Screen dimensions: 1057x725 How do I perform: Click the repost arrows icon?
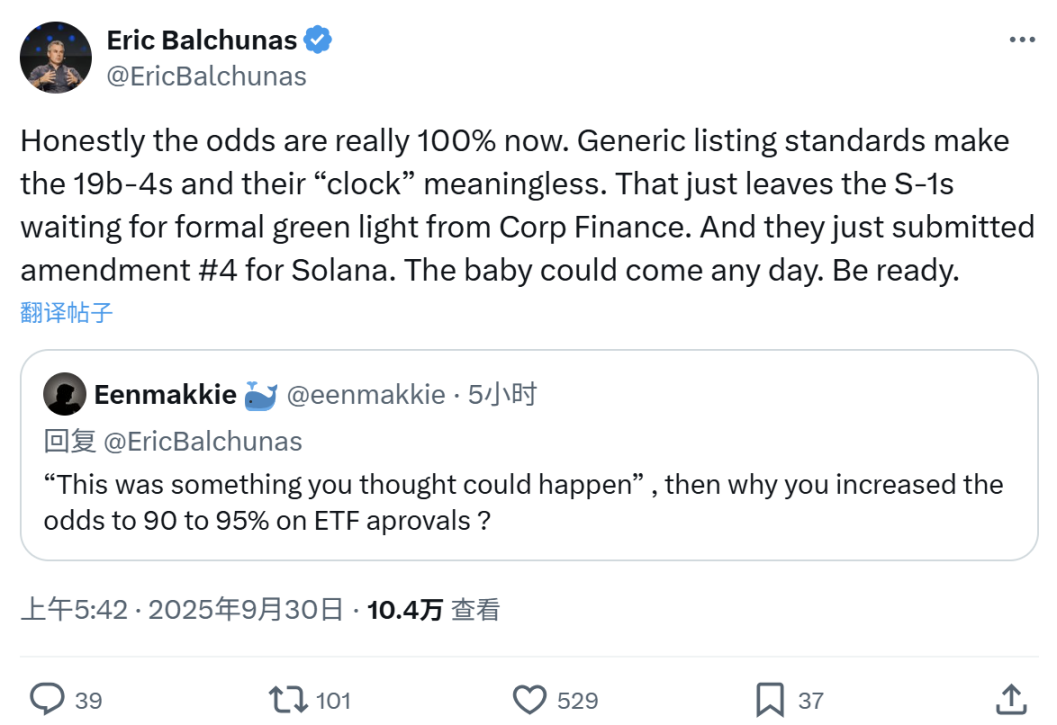click(287, 698)
